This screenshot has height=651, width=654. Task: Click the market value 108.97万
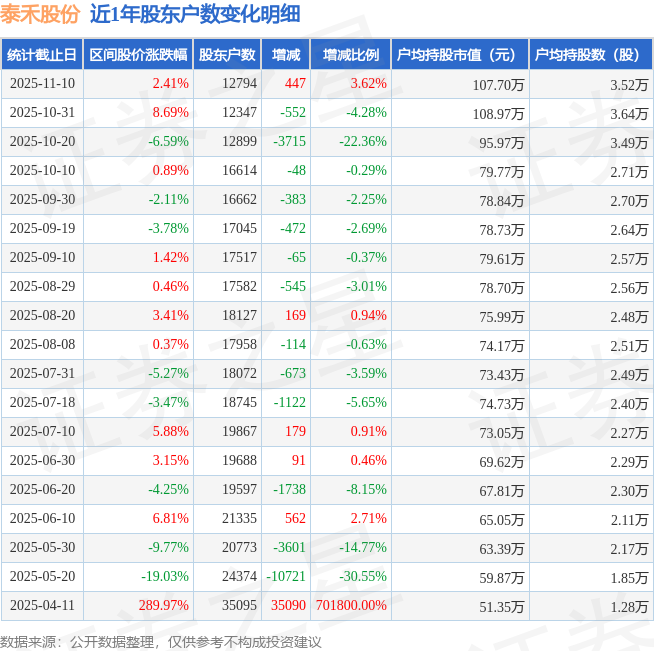498,114
